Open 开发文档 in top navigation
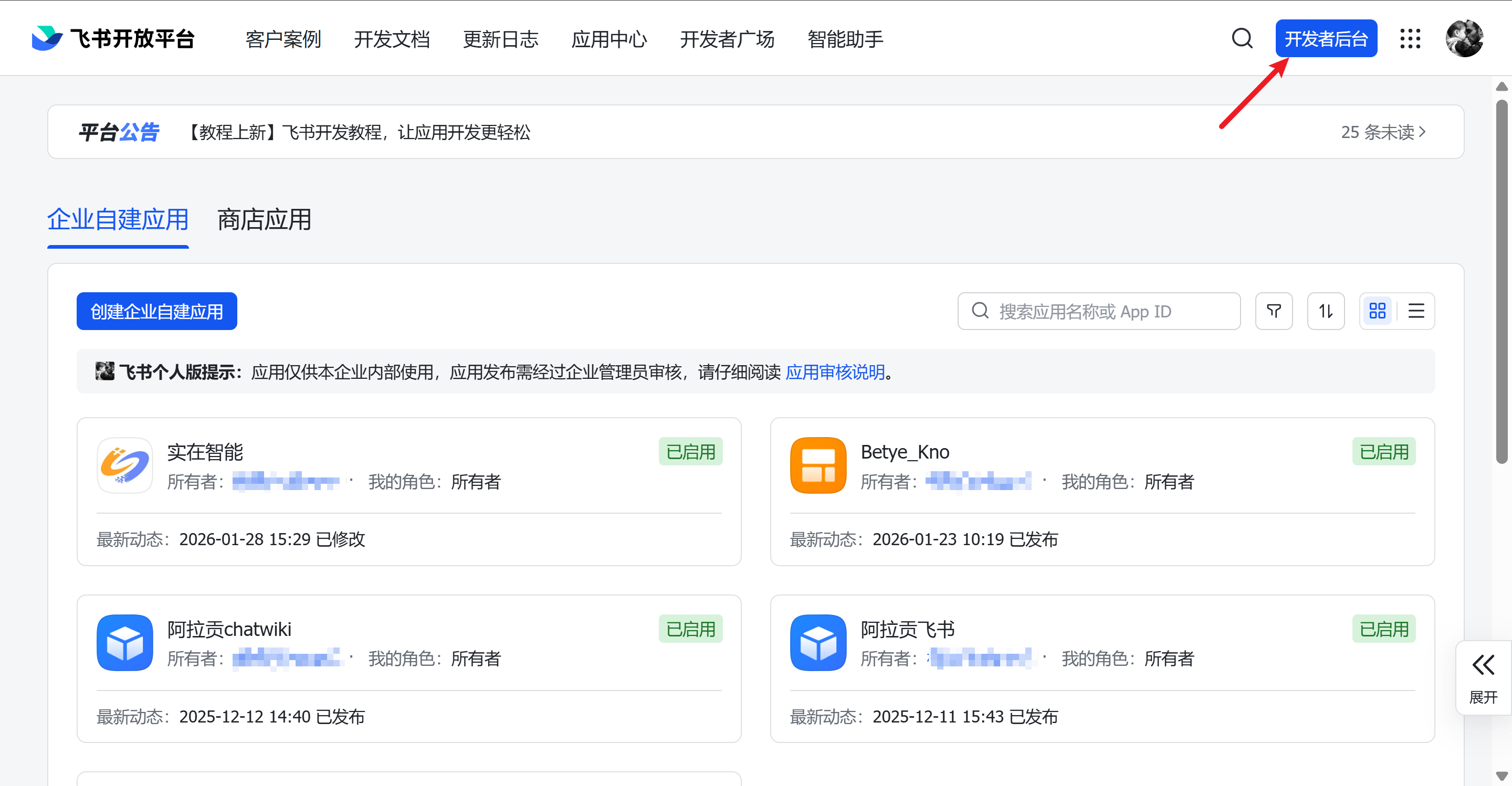This screenshot has height=786, width=1512. coord(392,39)
